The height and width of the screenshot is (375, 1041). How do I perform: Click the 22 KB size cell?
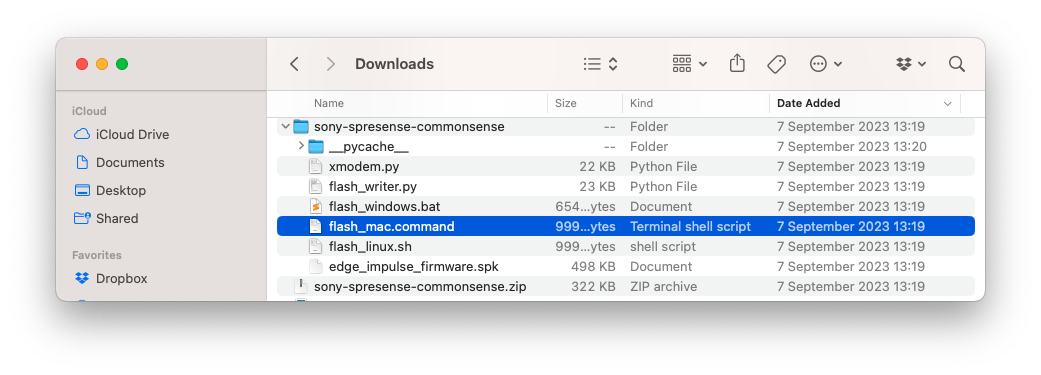click(x=598, y=167)
